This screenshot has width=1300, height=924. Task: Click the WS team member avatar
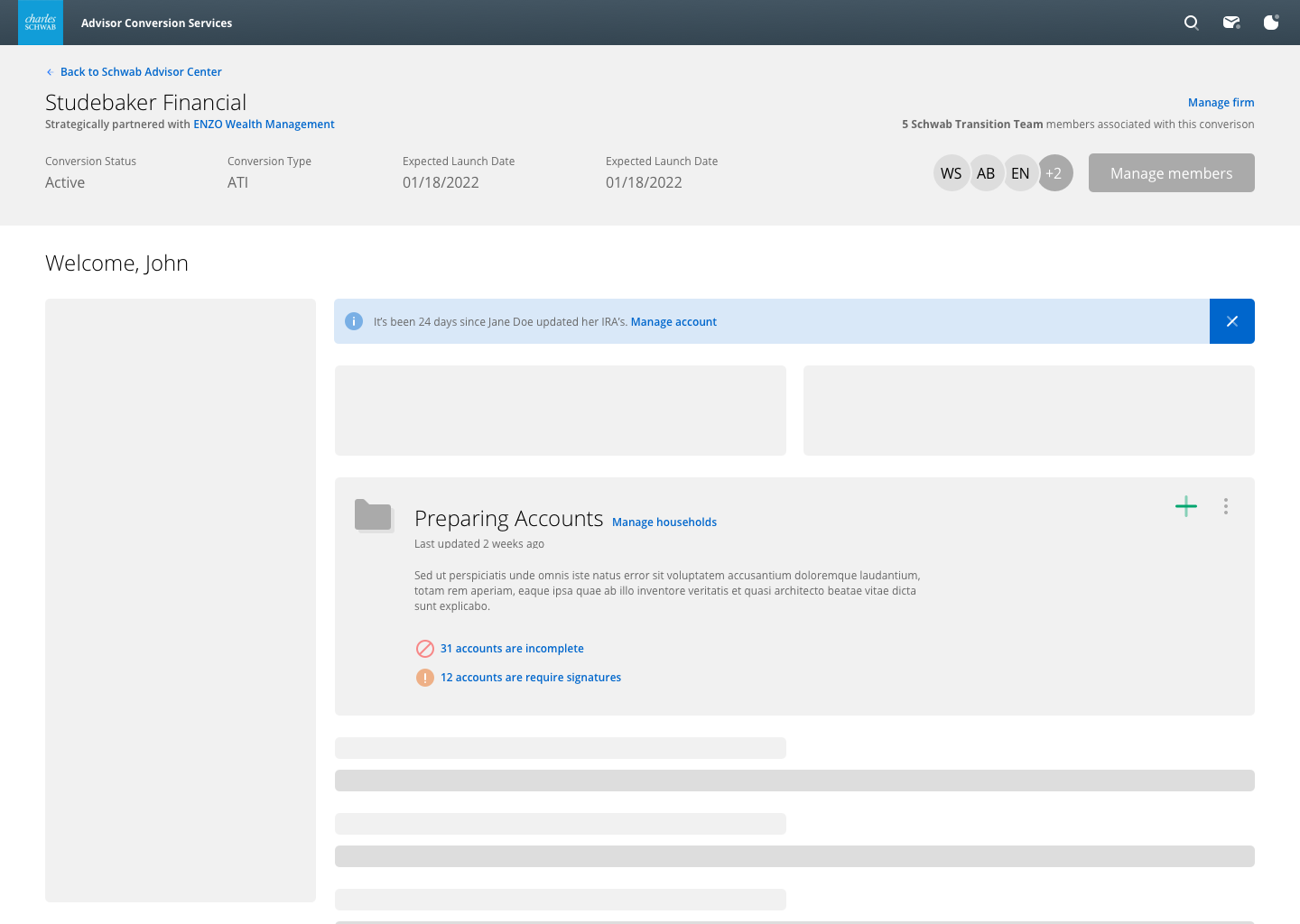(x=952, y=172)
